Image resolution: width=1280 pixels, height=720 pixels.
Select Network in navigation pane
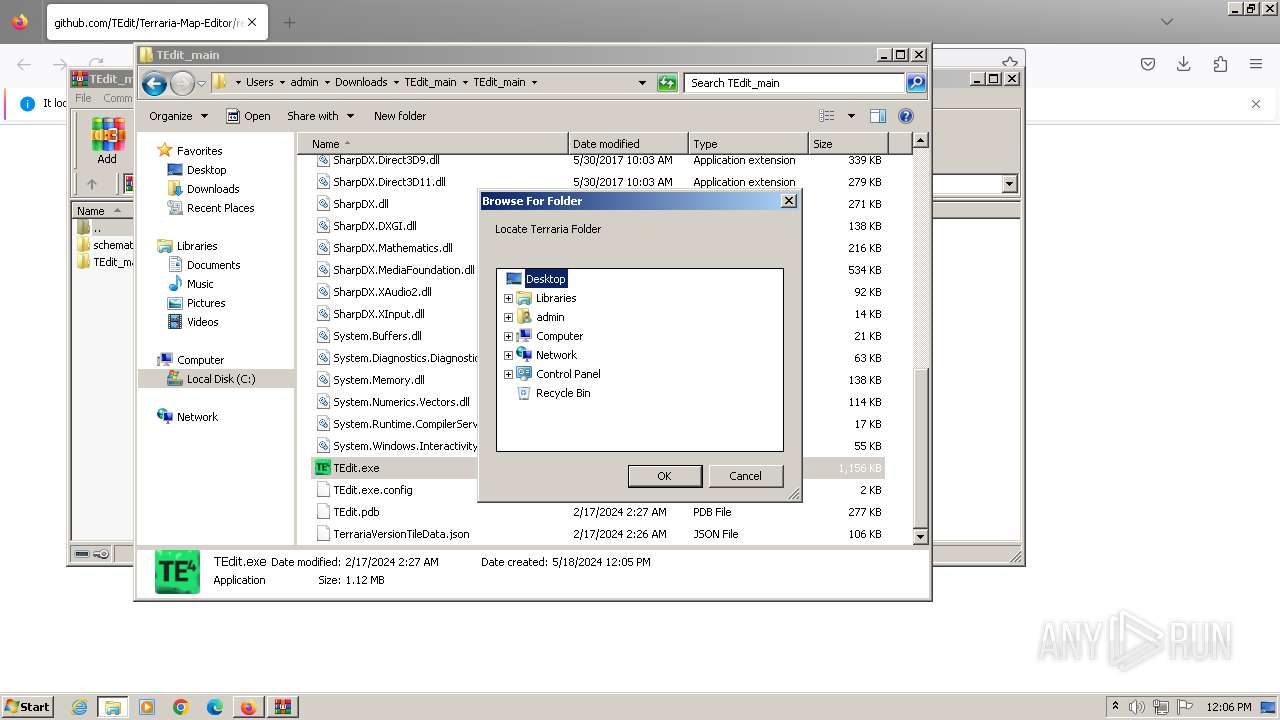coord(197,417)
